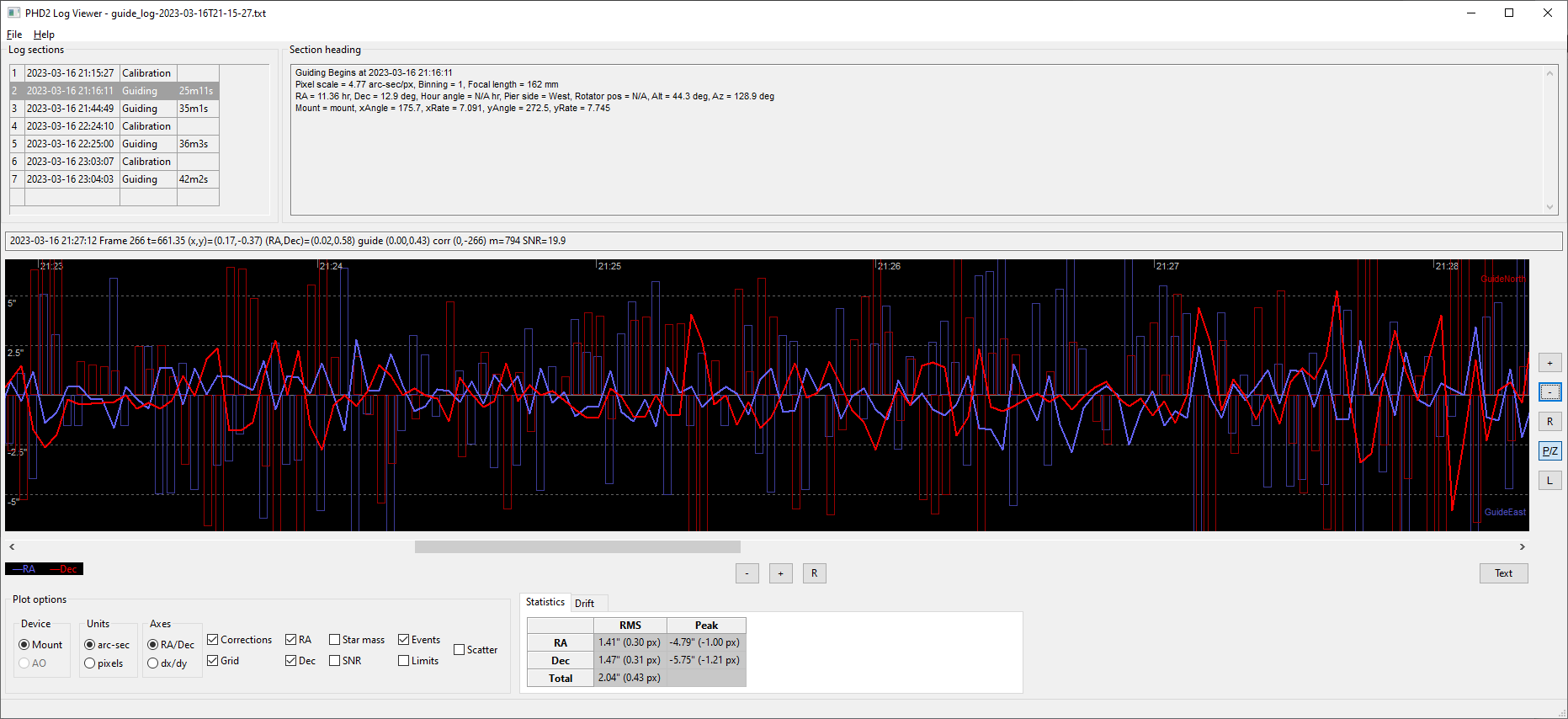Select Calibration section at 23:03:07
This screenshot has width=1568, height=719.
[x=114, y=162]
